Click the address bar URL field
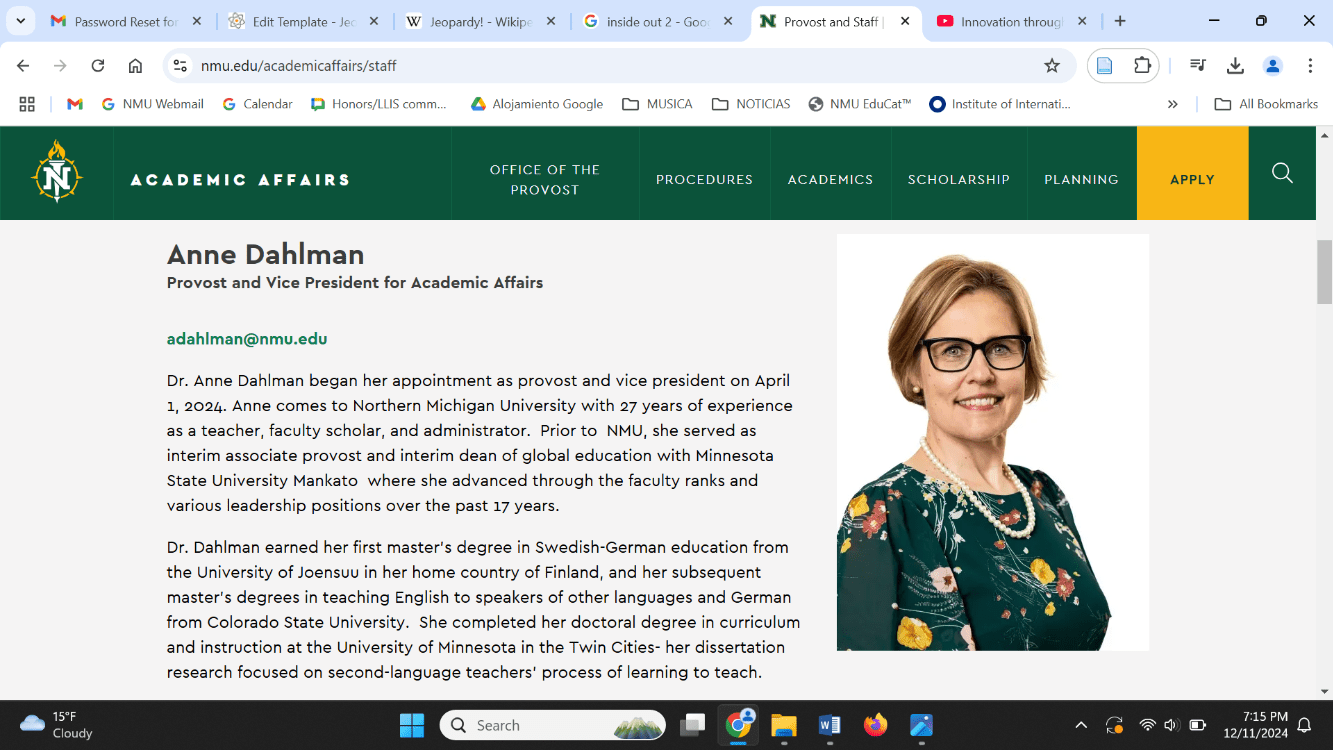Viewport: 1333px width, 750px height. click(x=600, y=66)
